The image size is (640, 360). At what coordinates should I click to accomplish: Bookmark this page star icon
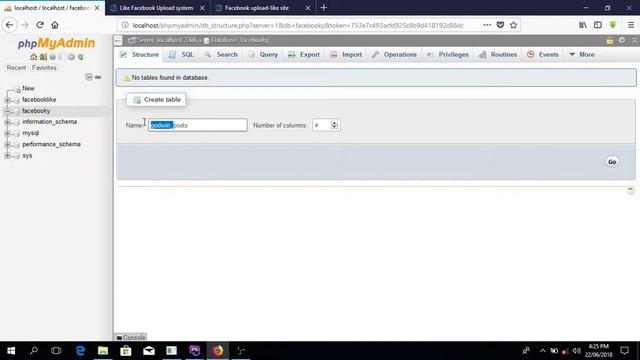tap(513, 25)
